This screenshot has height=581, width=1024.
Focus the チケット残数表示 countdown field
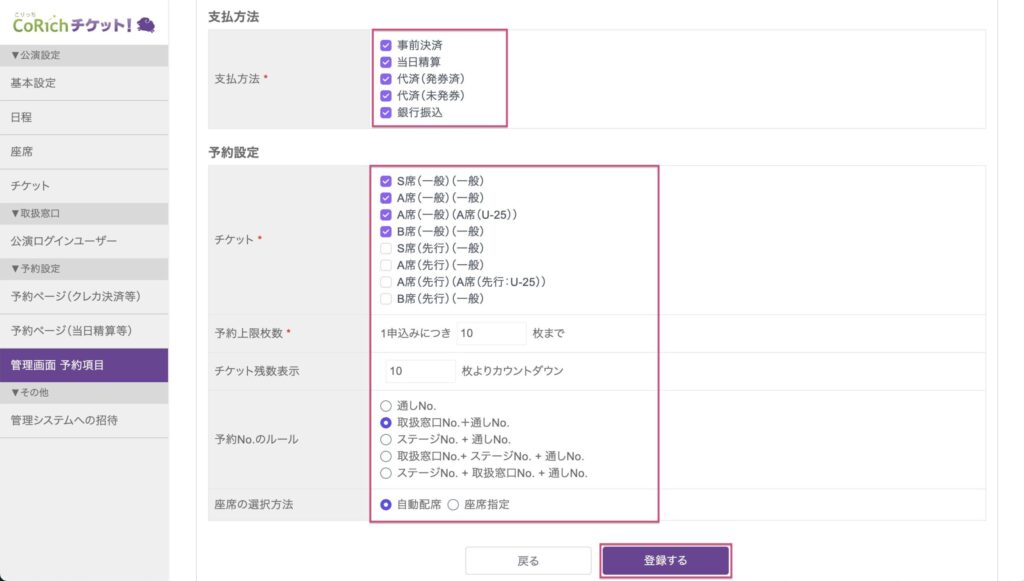420,371
